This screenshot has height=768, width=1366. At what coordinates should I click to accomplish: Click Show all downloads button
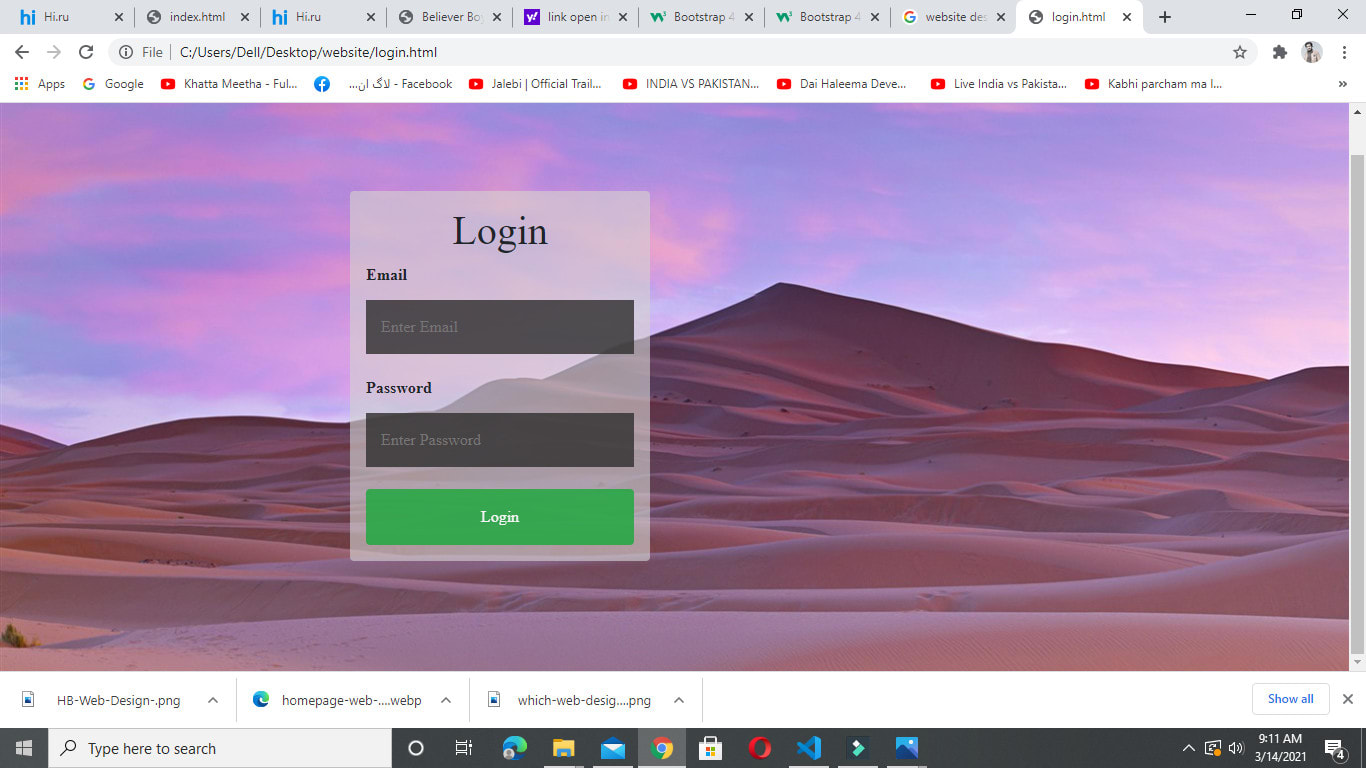click(x=1290, y=699)
